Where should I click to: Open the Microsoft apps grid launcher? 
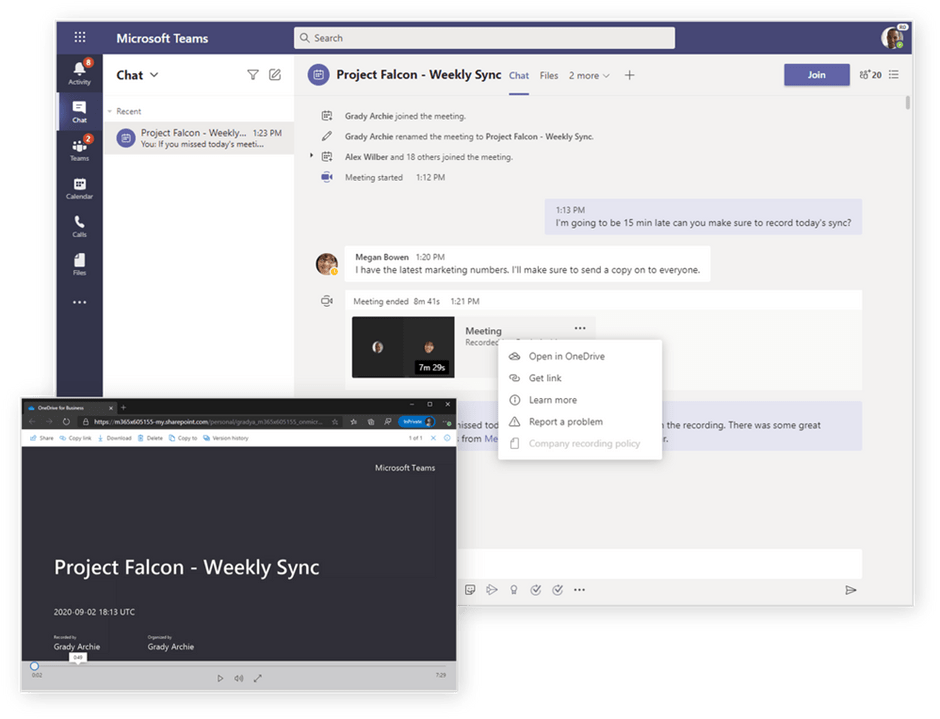(79, 38)
